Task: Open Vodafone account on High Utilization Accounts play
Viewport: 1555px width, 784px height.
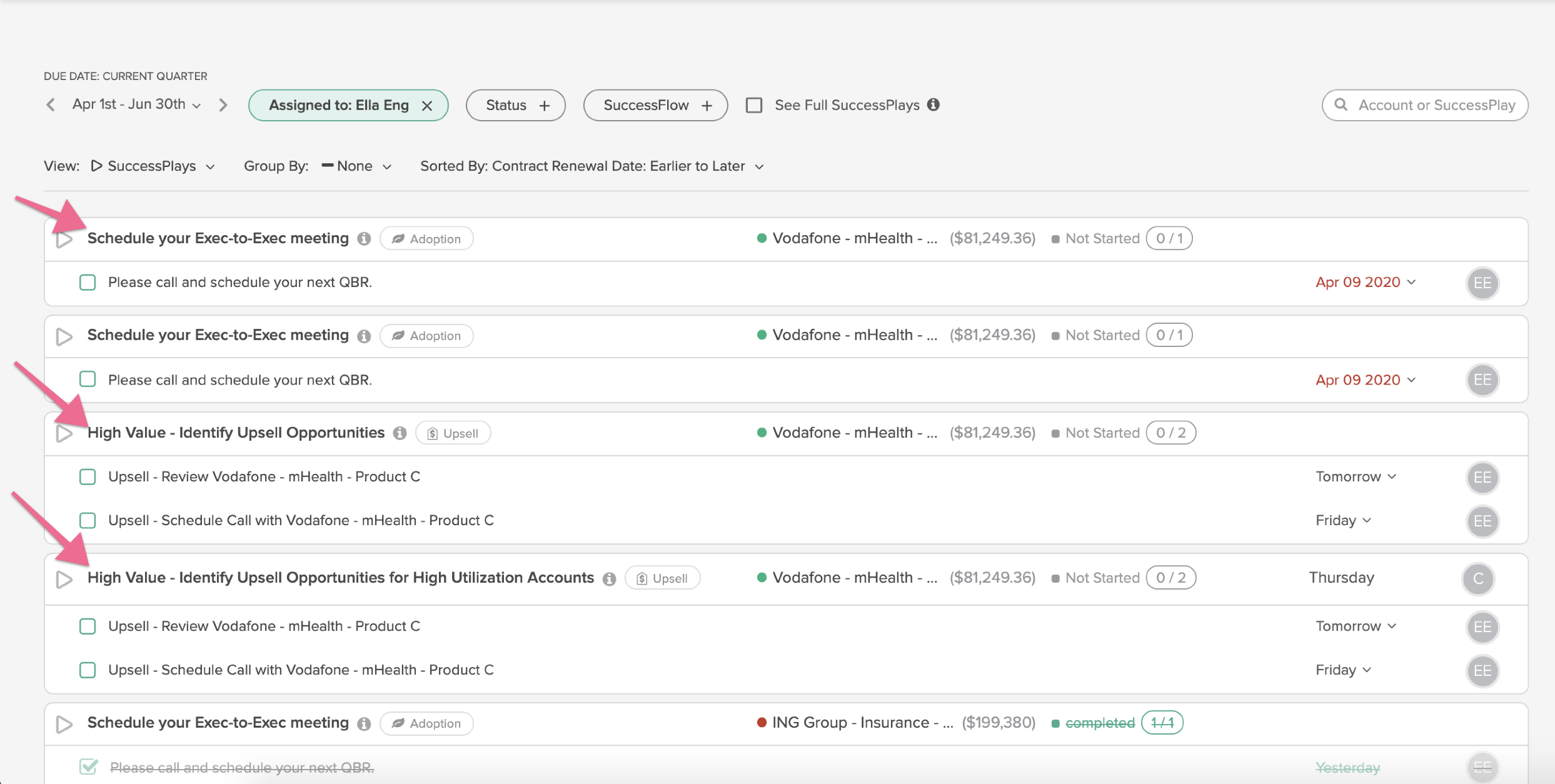Action: (x=855, y=578)
